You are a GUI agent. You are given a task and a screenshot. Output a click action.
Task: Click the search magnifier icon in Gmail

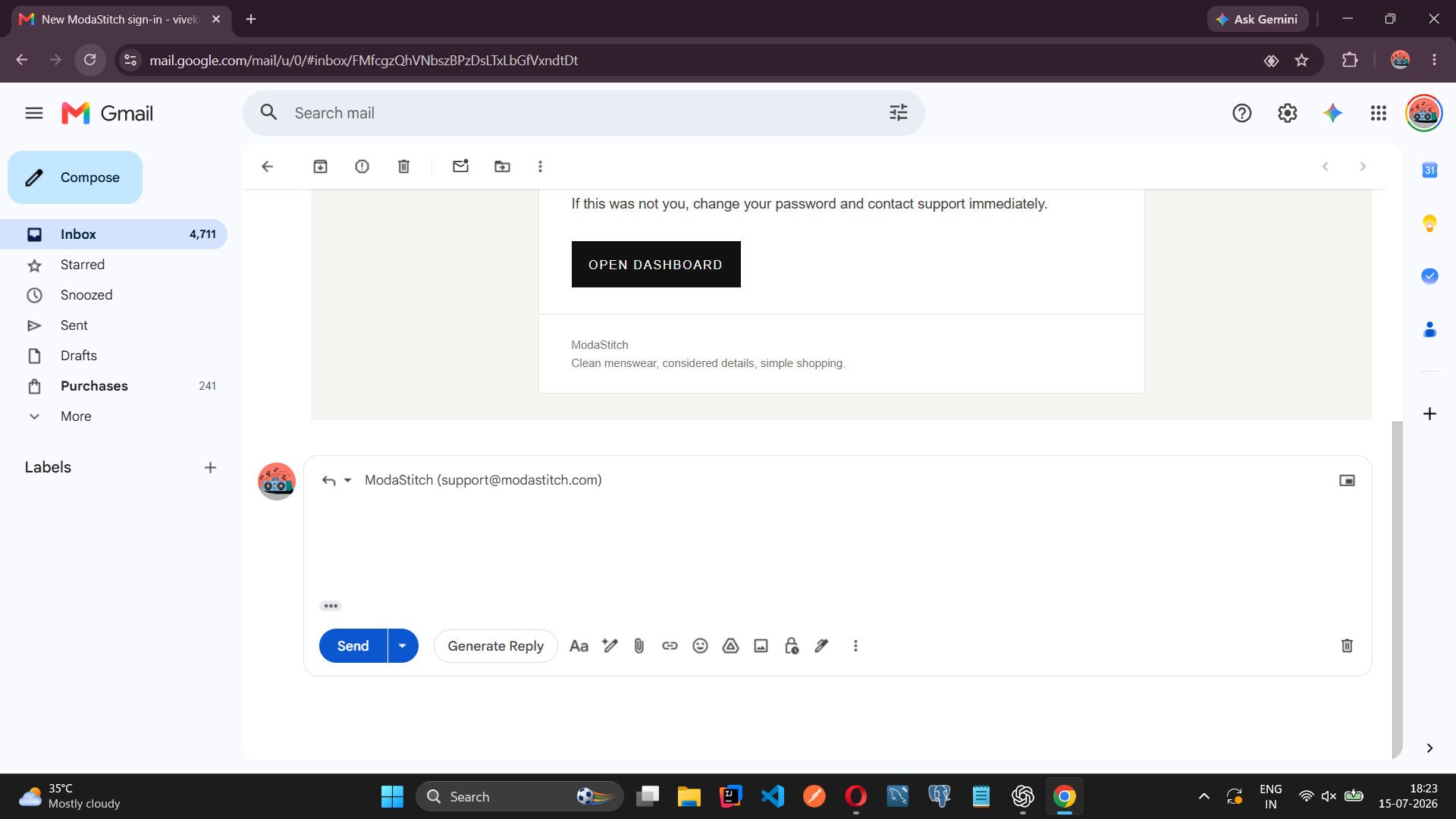point(268,113)
